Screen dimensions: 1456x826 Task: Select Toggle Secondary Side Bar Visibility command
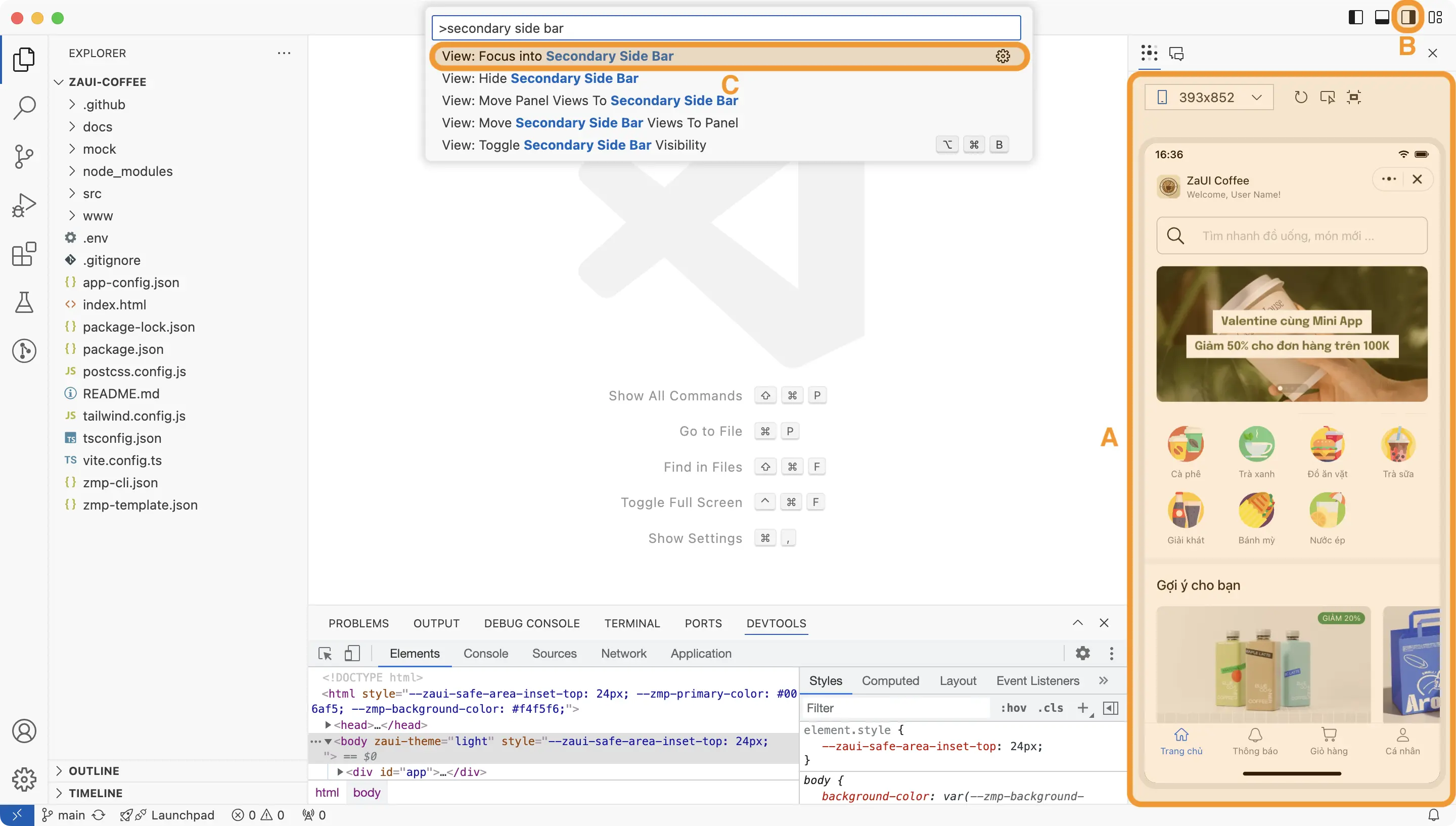point(729,145)
